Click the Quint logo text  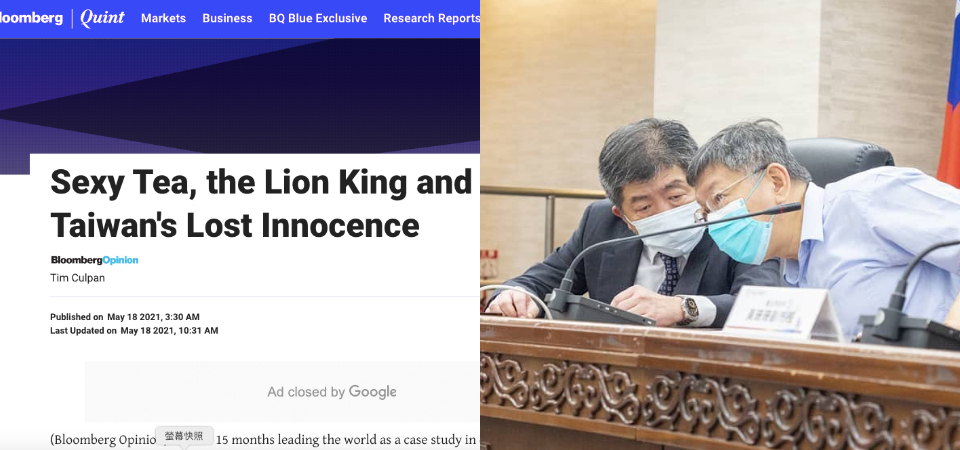tap(102, 18)
